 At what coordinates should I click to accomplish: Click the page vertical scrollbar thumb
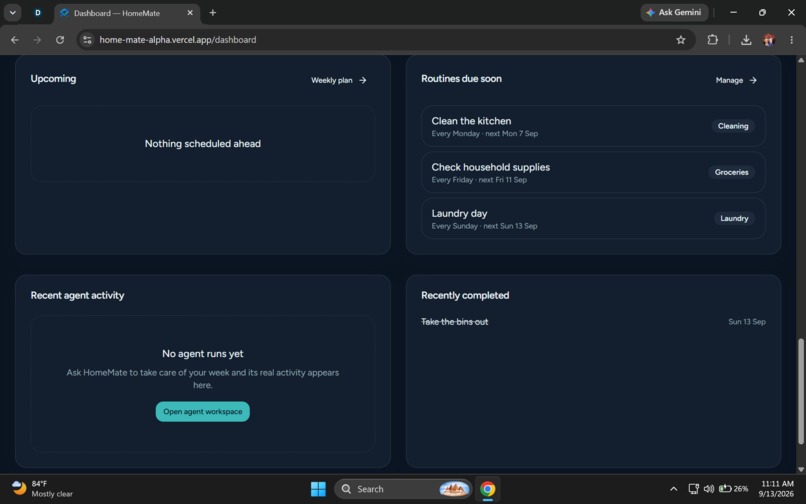(801, 391)
